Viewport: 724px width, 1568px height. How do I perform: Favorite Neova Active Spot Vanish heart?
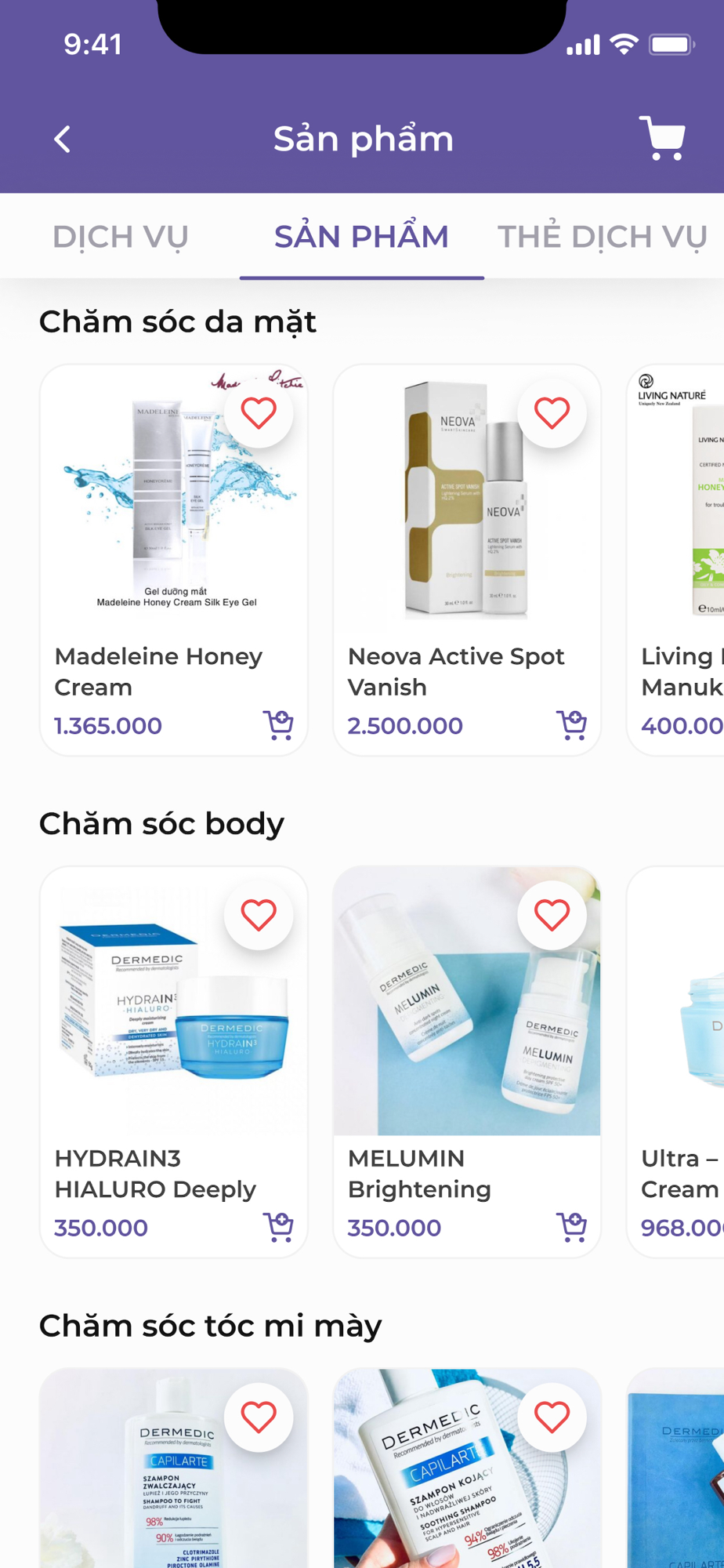552,413
